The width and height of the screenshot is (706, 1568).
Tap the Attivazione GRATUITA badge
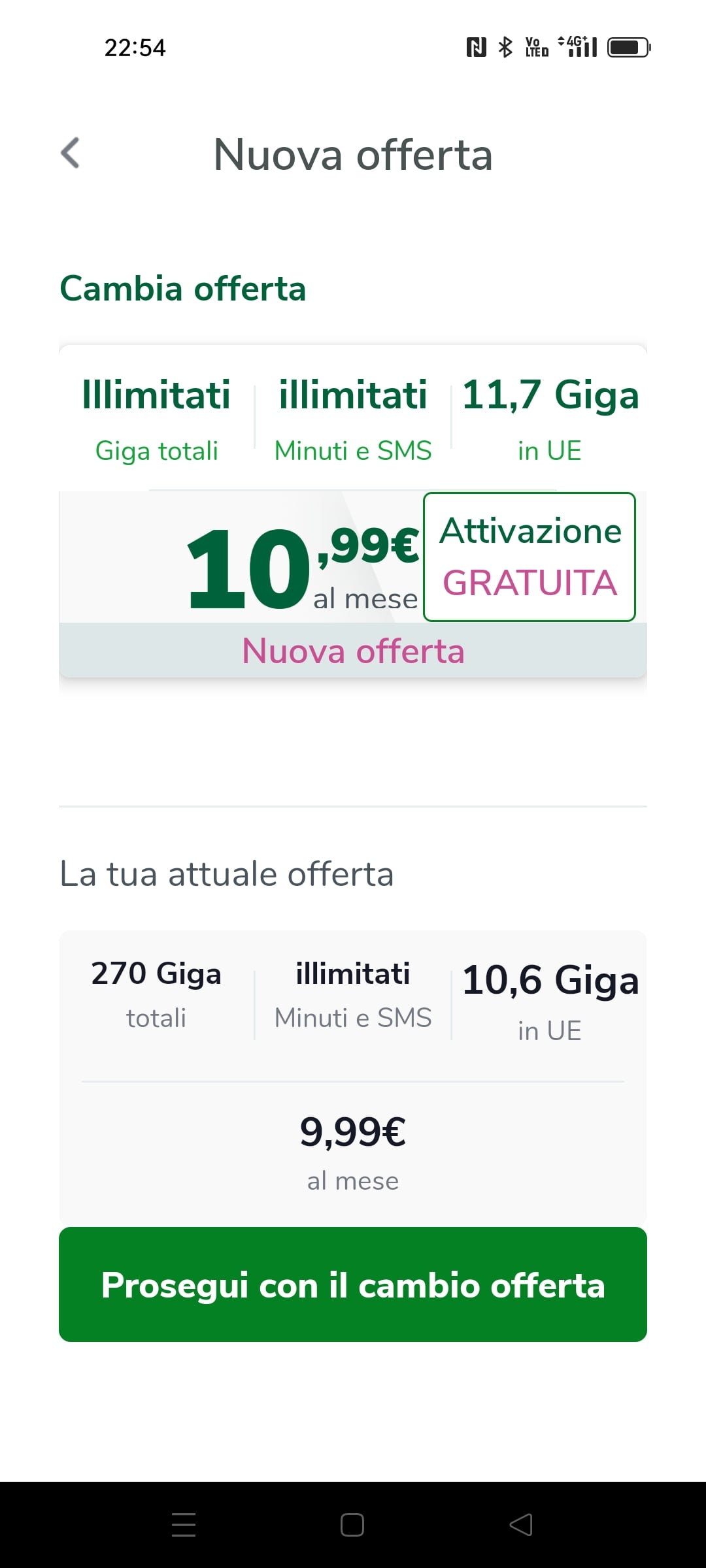pyautogui.click(x=529, y=557)
